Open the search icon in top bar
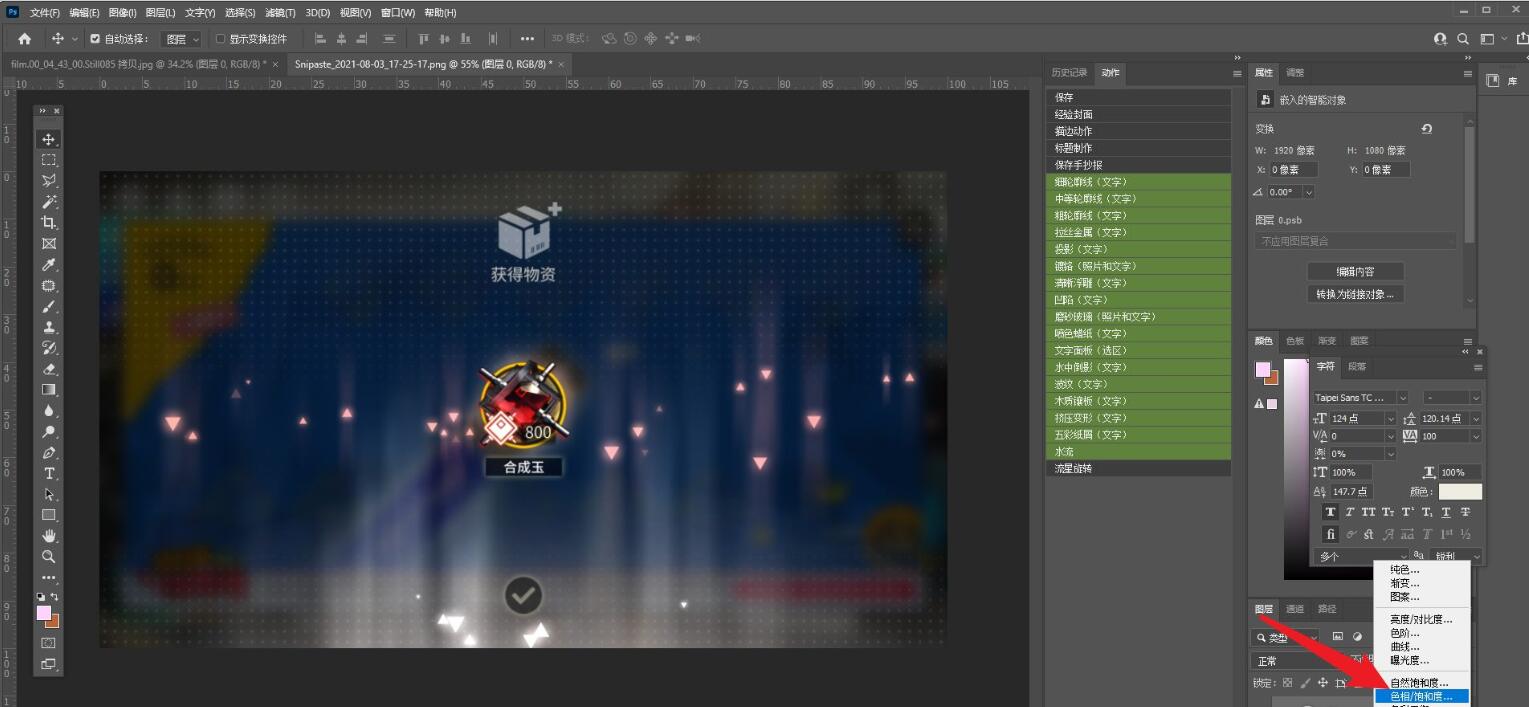The height and width of the screenshot is (707, 1529). 1463,39
